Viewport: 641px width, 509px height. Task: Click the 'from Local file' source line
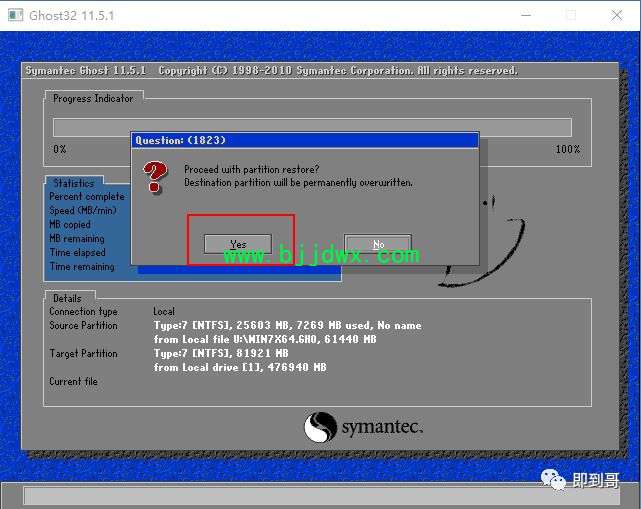tap(265, 339)
